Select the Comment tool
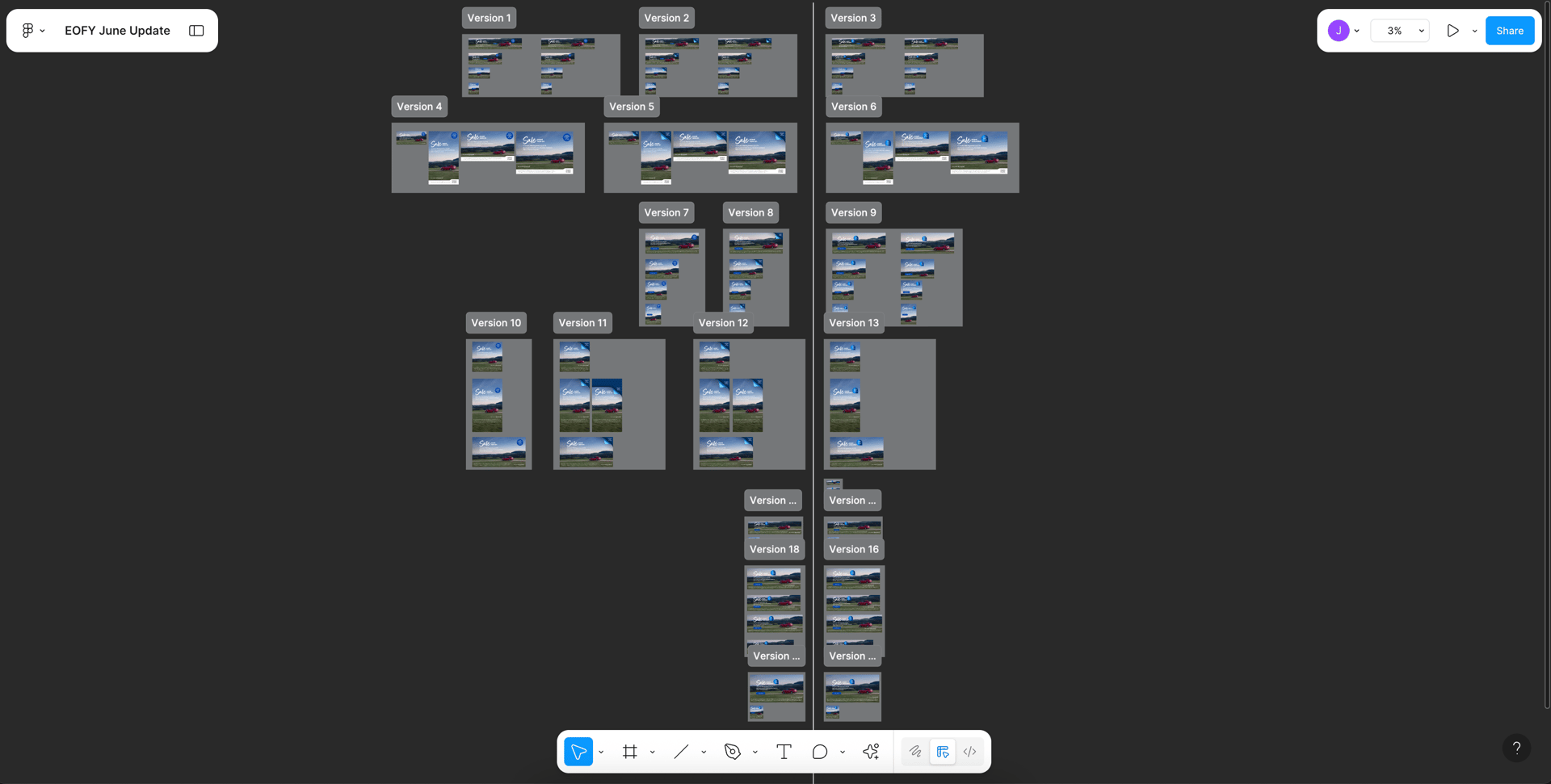 [820, 752]
